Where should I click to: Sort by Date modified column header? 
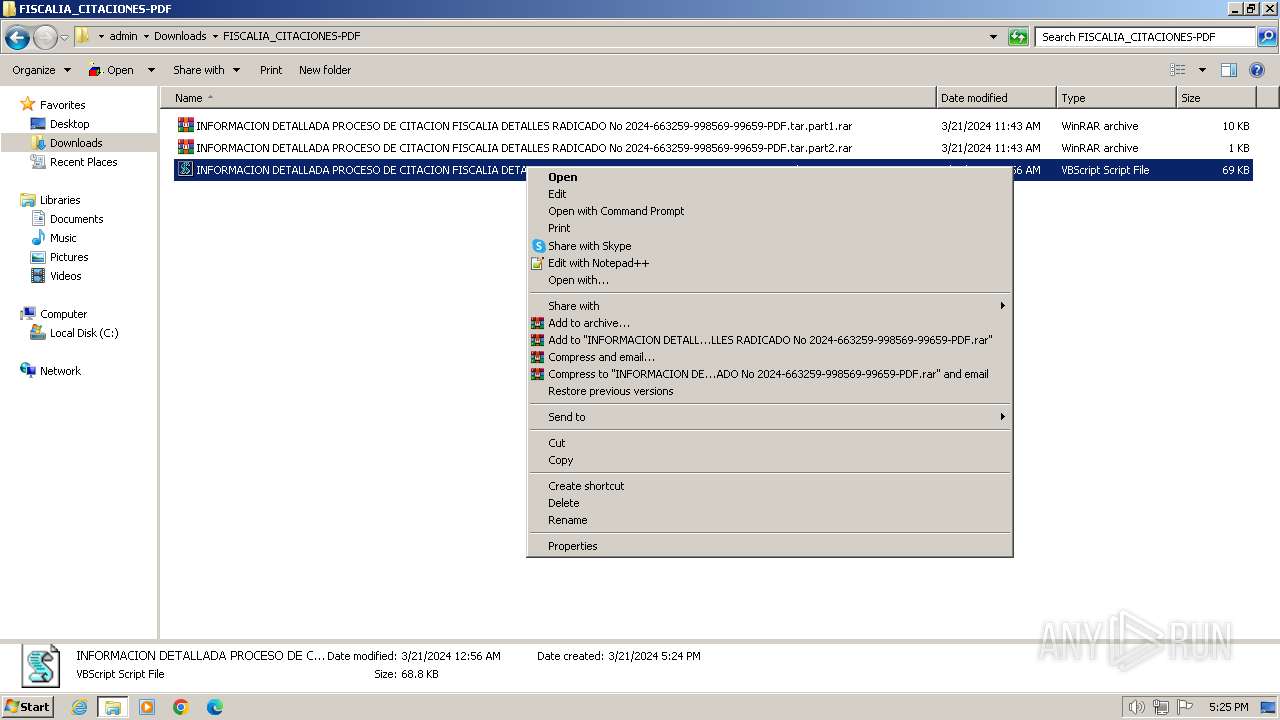996,98
